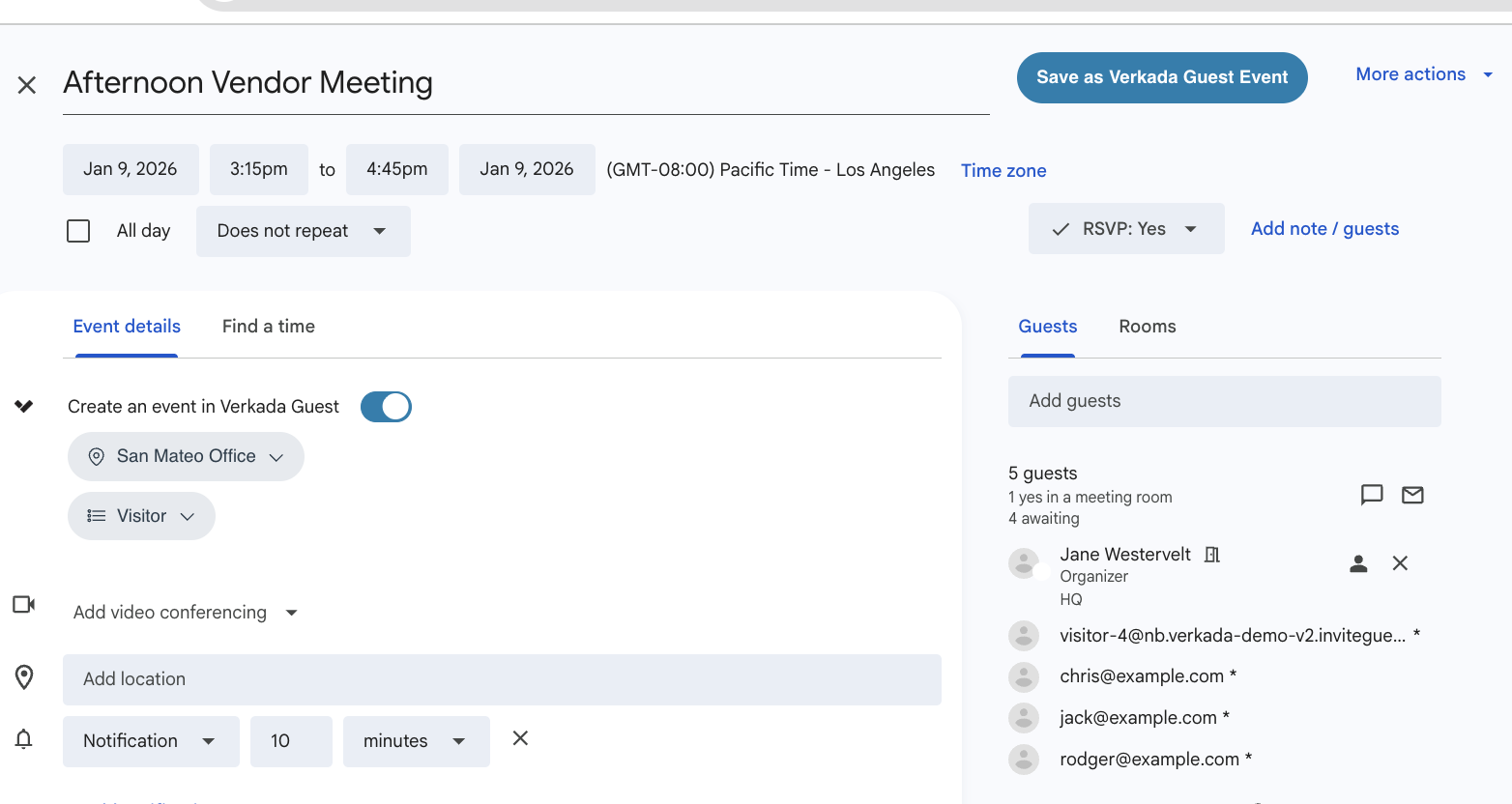The height and width of the screenshot is (804, 1512).
Task: Click the Verkada logo icon
Action: pyautogui.click(x=24, y=406)
